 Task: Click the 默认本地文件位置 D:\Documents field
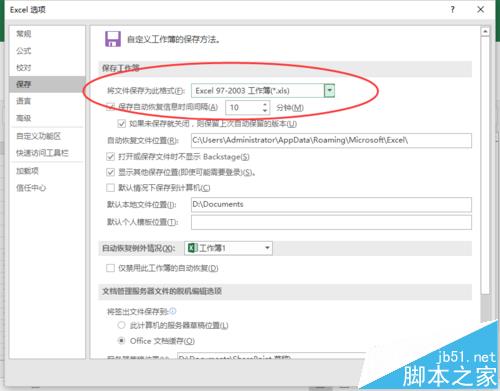click(x=331, y=204)
